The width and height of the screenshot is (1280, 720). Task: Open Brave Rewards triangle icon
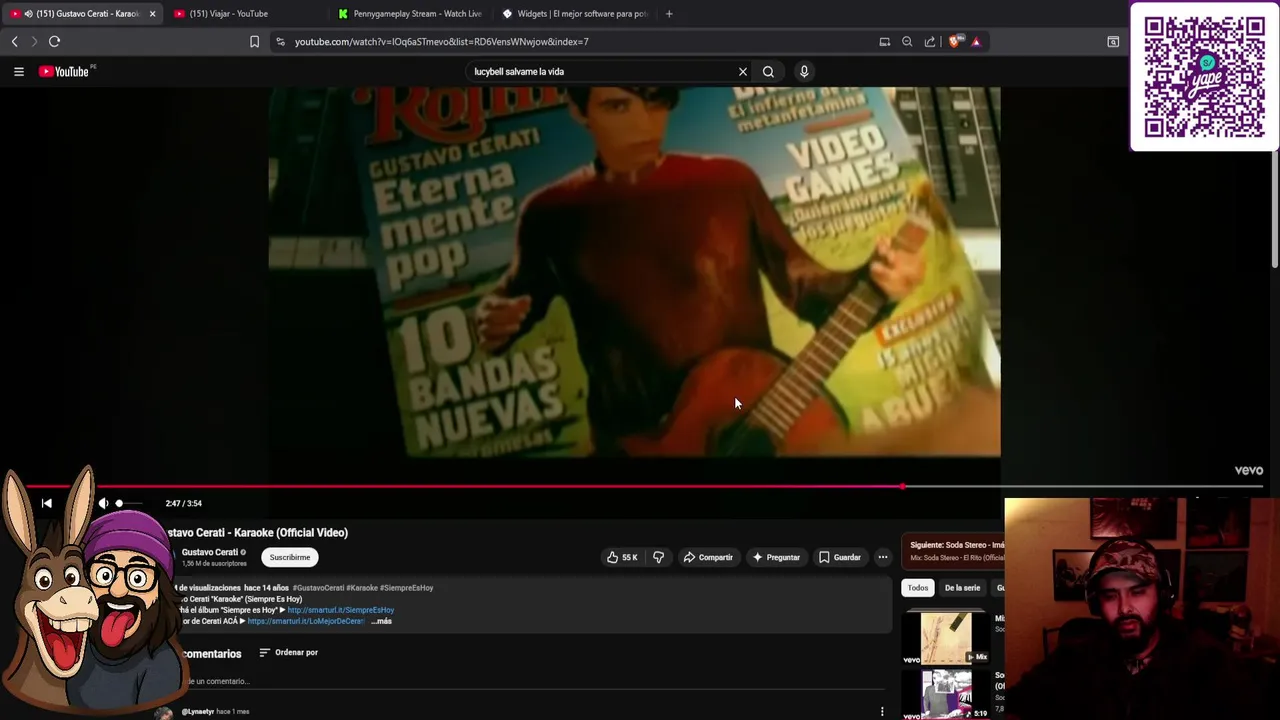pyautogui.click(x=976, y=42)
